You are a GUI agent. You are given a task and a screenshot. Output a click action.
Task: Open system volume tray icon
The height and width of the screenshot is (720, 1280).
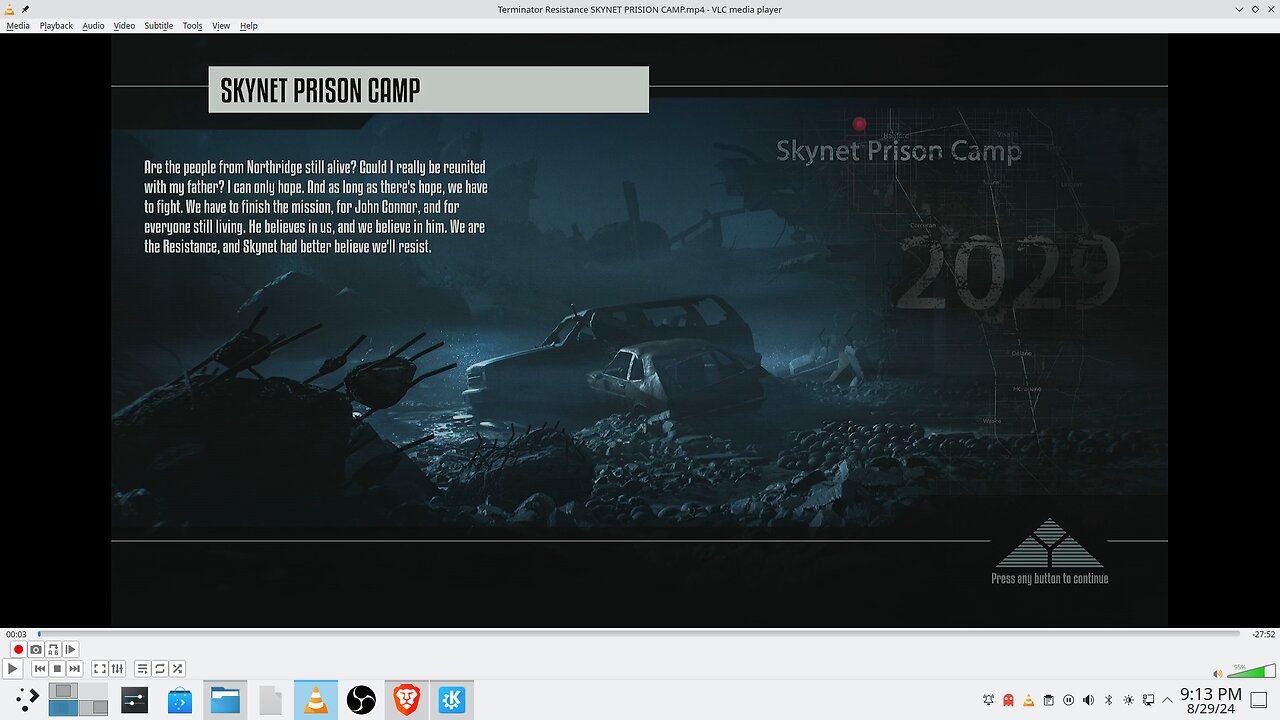(x=1088, y=700)
